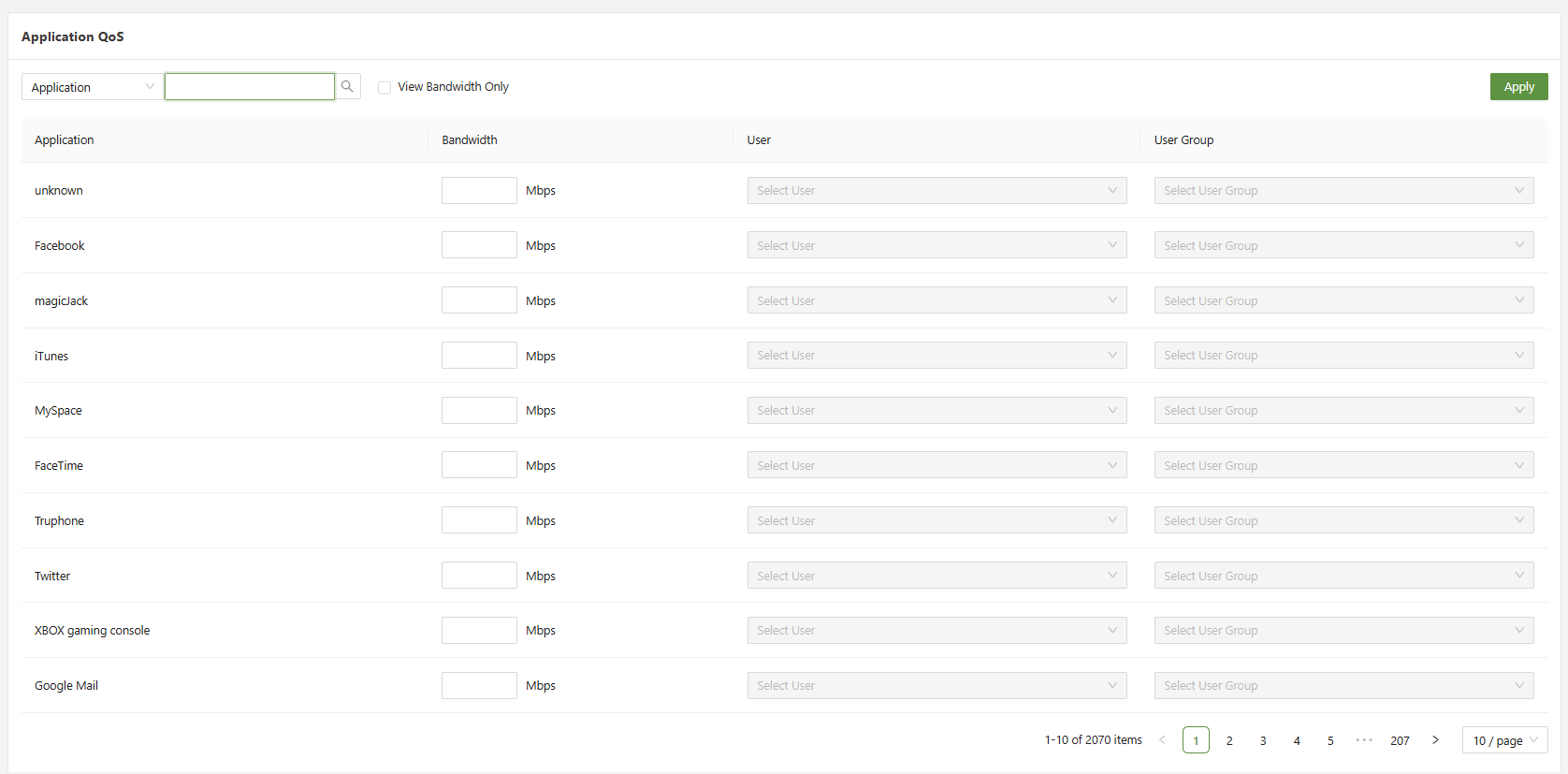The height and width of the screenshot is (774, 1568).
Task: Open the Application filter dropdown
Action: tap(92, 87)
